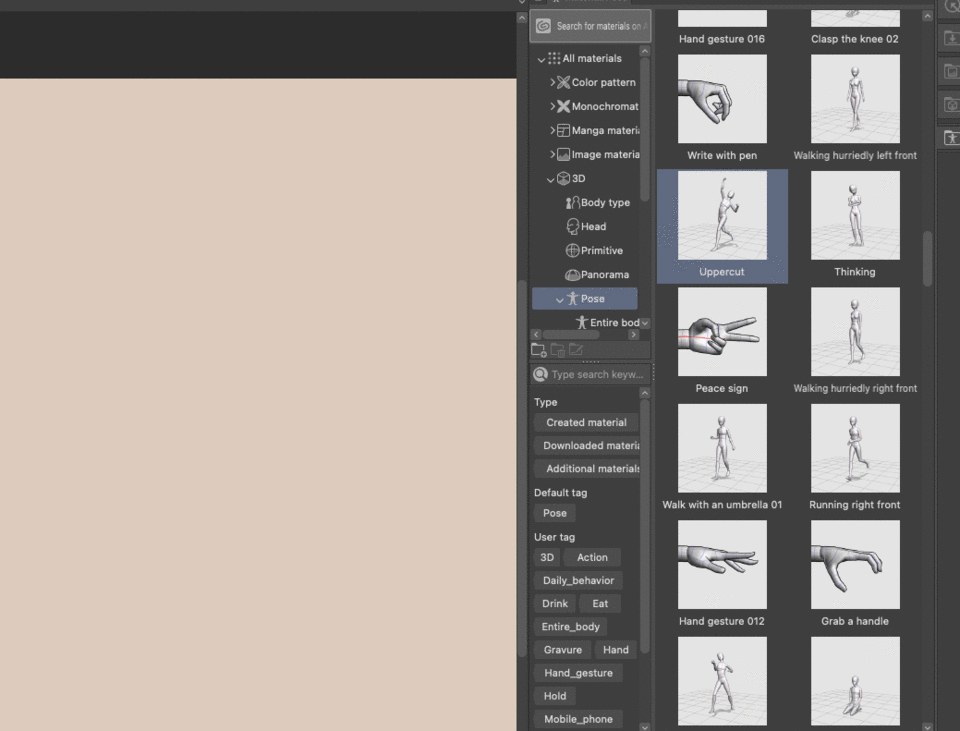Create a new material folder
The image size is (960, 731).
(x=539, y=350)
